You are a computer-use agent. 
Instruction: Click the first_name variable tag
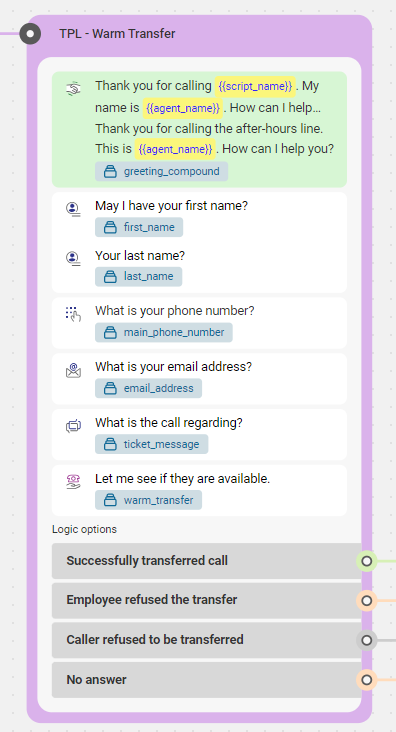click(139, 227)
